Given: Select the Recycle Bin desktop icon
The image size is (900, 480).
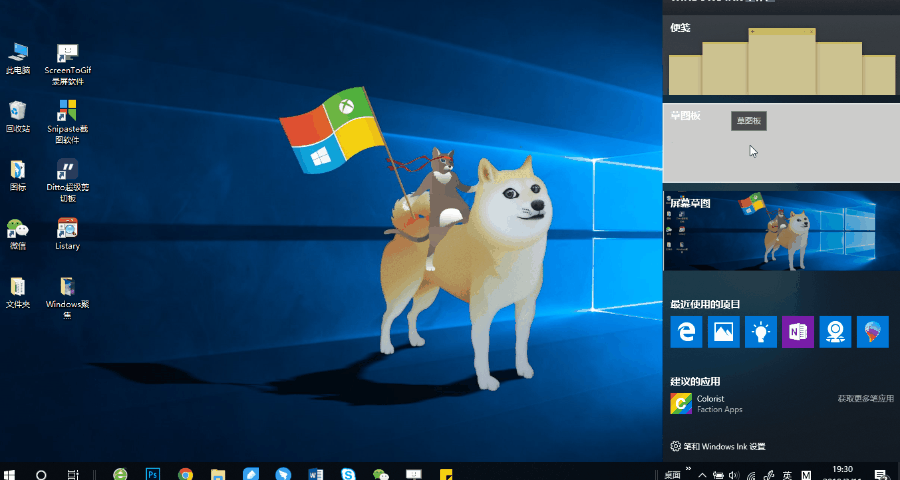Looking at the screenshot, I should [x=18, y=116].
